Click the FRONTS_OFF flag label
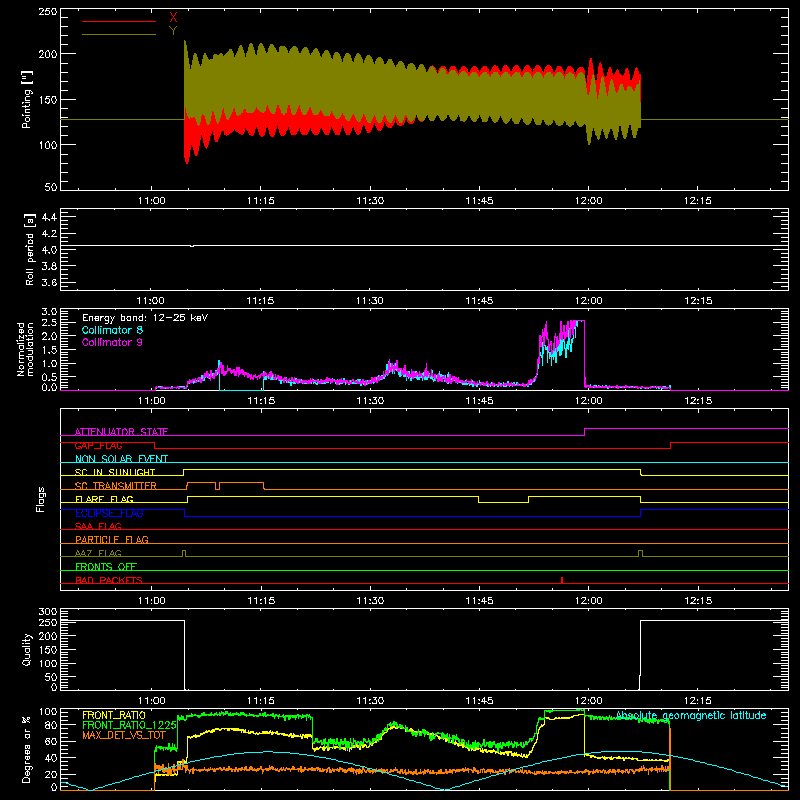Screen dimensions: 800x800 pos(106,566)
